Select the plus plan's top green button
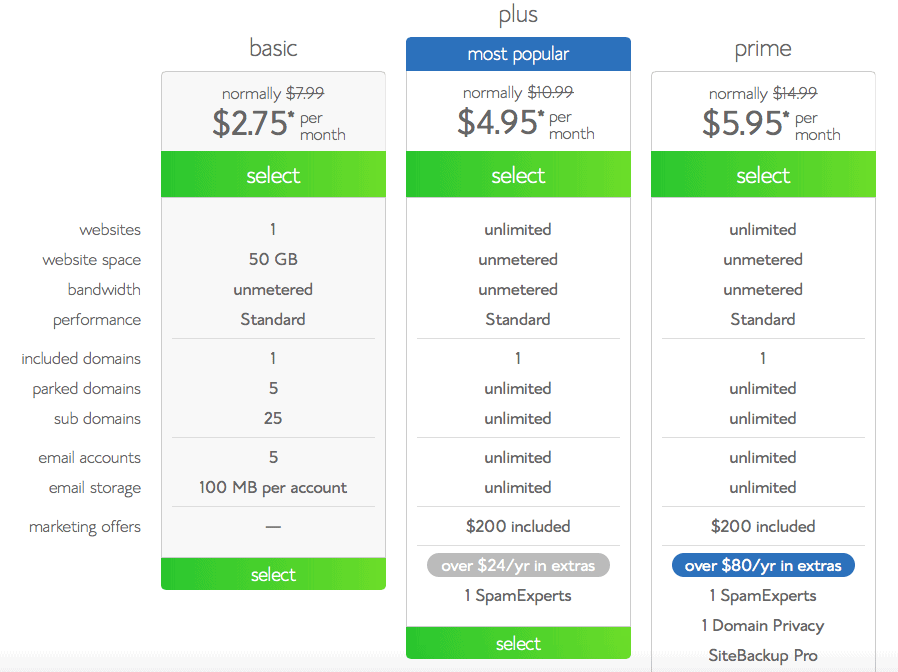 517,174
